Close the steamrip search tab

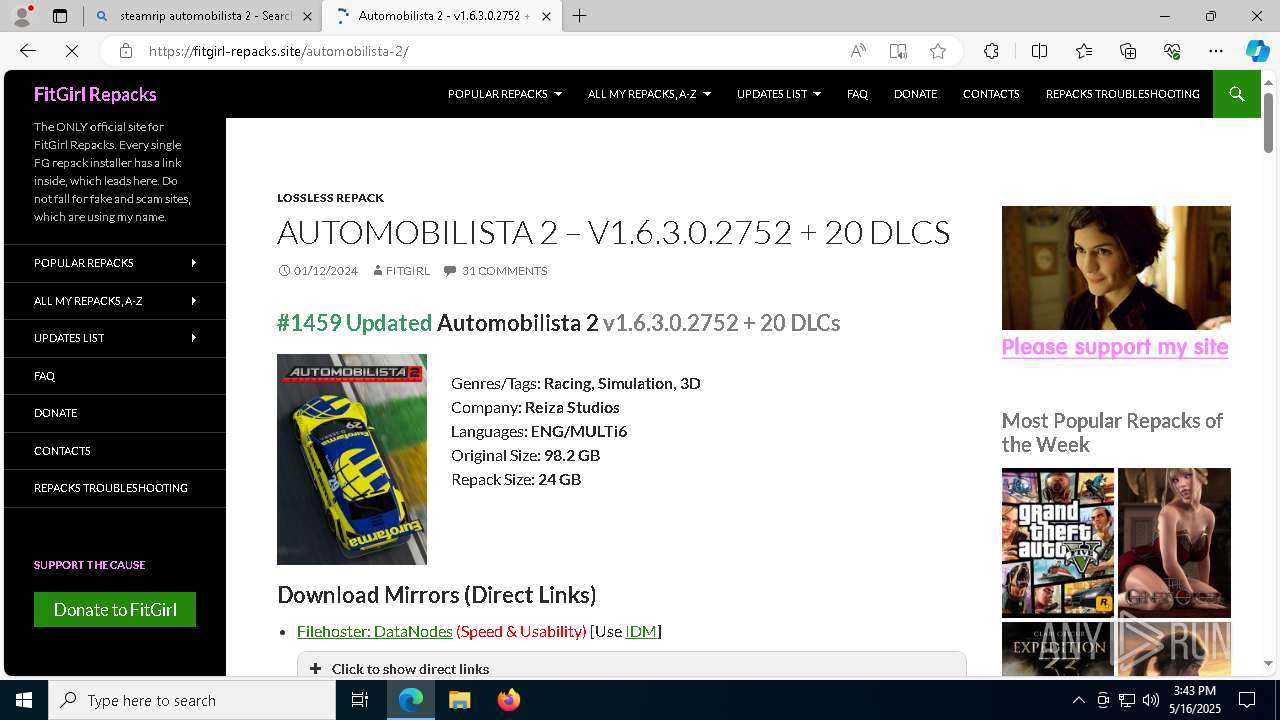[x=307, y=16]
